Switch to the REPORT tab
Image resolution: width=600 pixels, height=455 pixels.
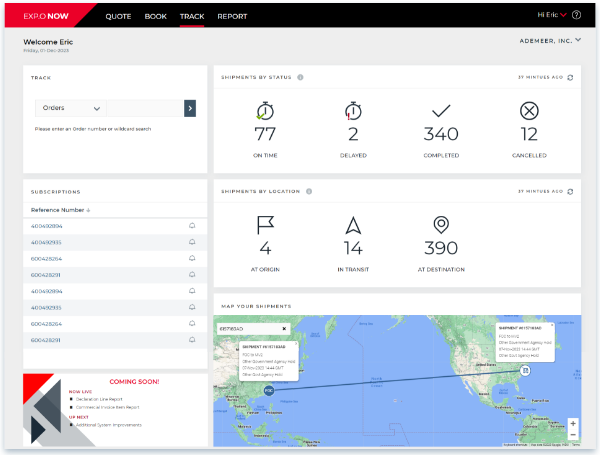pyautogui.click(x=232, y=16)
